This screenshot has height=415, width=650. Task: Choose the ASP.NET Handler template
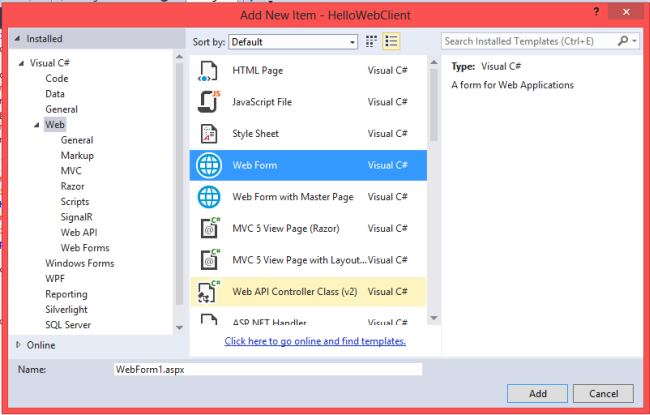[x=269, y=321]
